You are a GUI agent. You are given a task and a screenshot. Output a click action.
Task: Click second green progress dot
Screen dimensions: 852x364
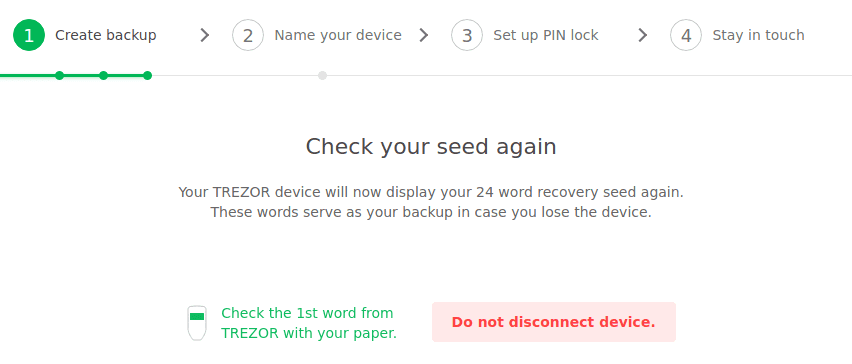click(x=103, y=76)
